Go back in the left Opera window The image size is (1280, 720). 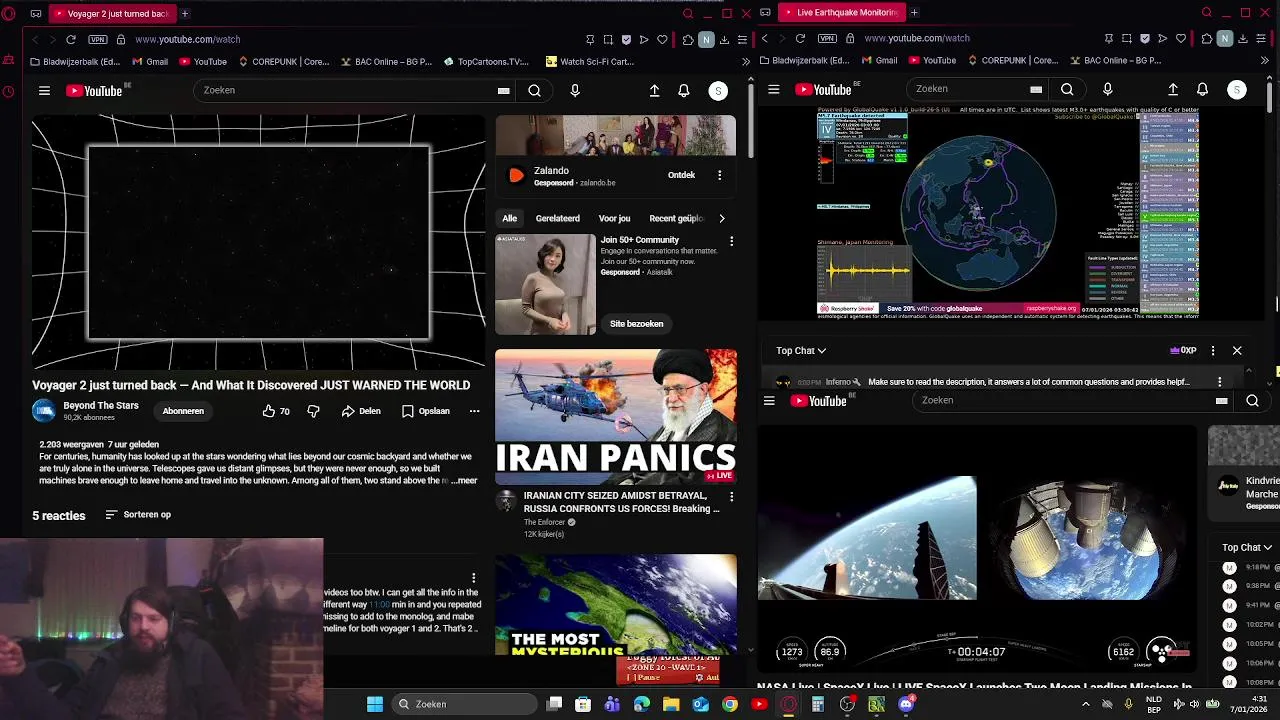35,39
